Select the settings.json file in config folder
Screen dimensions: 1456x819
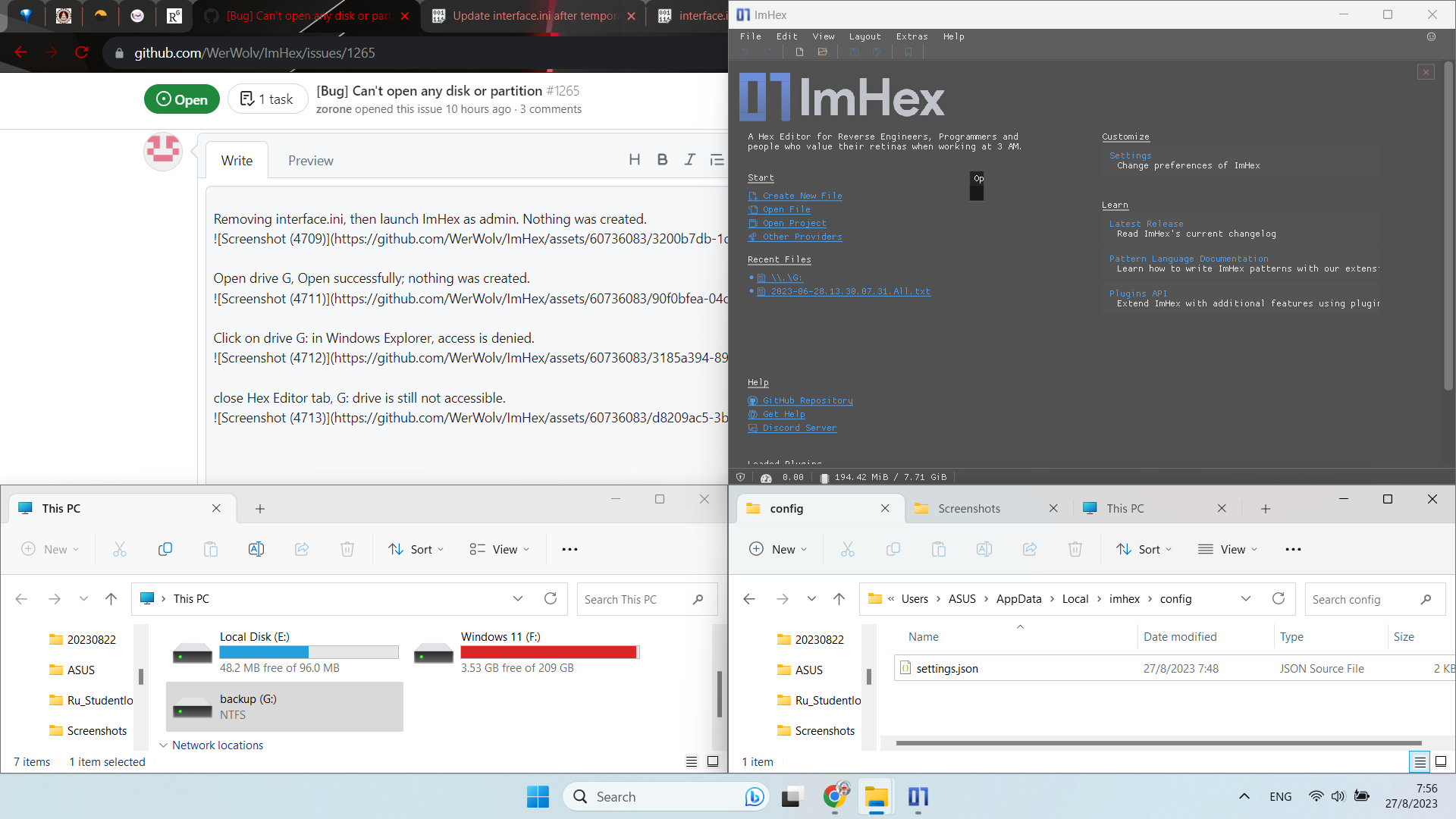coord(946,668)
